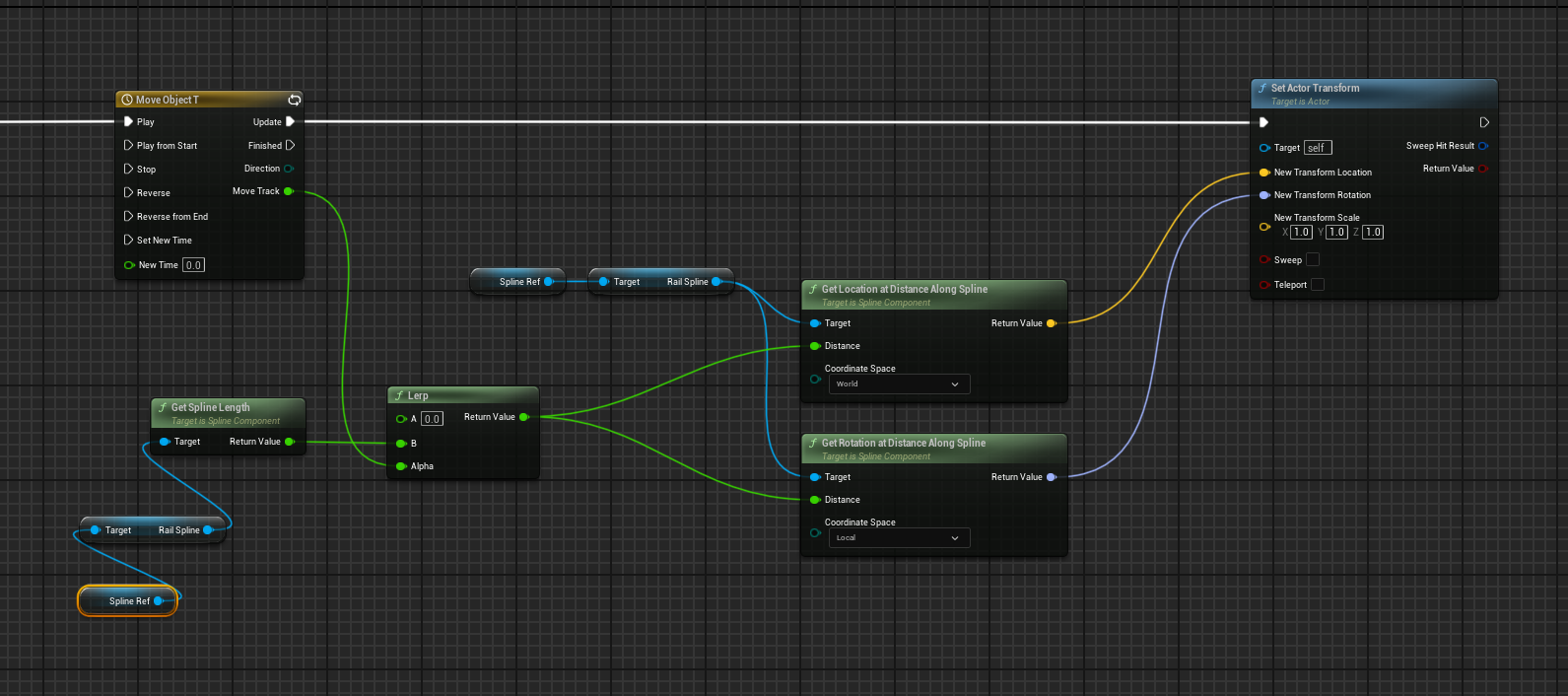This screenshot has height=696, width=1568.
Task: Click the scale Y value field
Action: (1336, 233)
